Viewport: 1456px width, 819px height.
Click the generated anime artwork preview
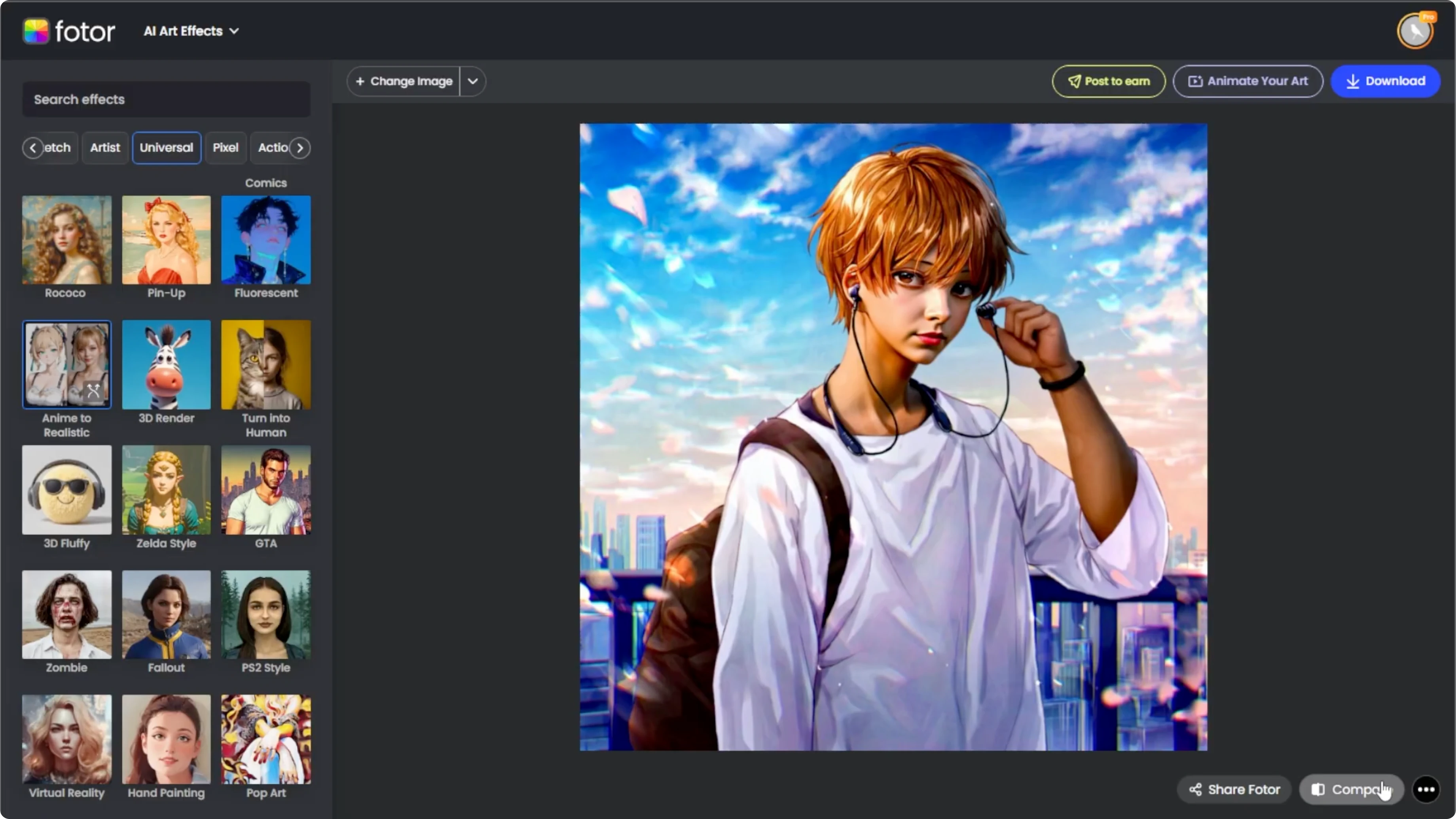click(894, 437)
